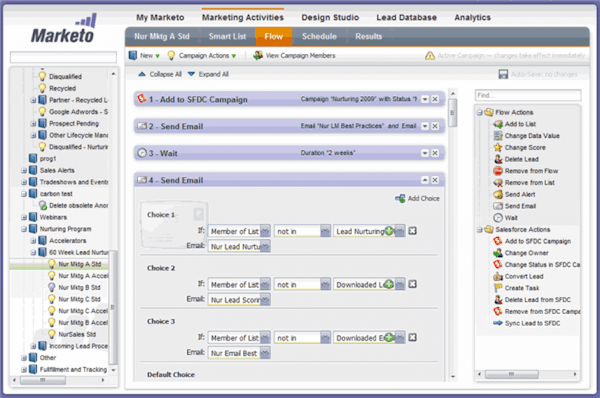
Task: Click the Add Choice icon
Action: [400, 199]
